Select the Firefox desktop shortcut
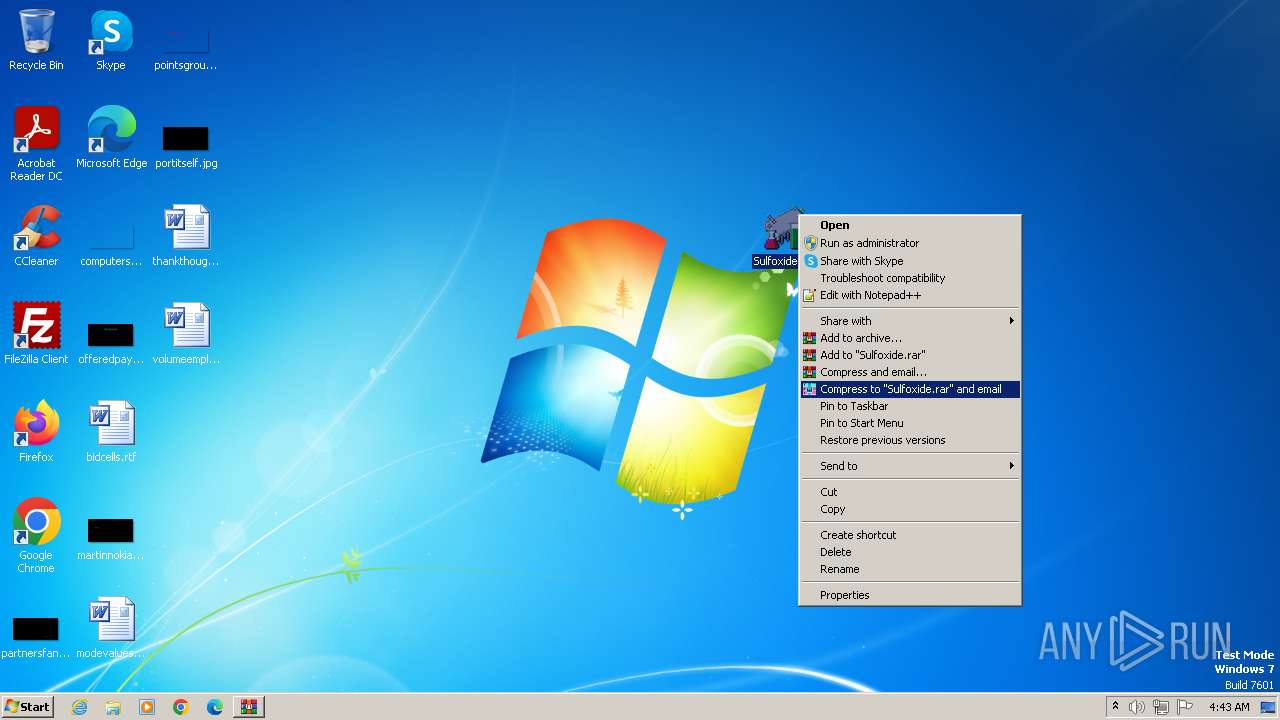This screenshot has height=720, width=1280. [36, 432]
